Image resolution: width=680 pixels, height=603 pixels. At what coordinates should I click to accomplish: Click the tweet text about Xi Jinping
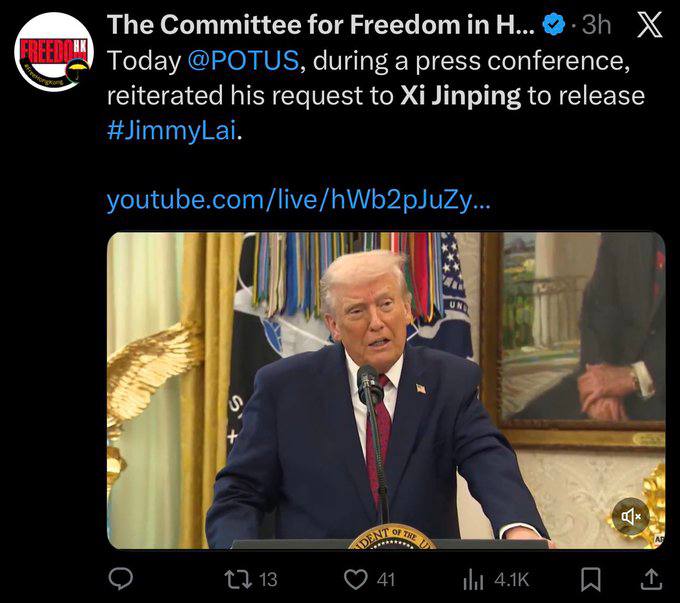point(376,95)
